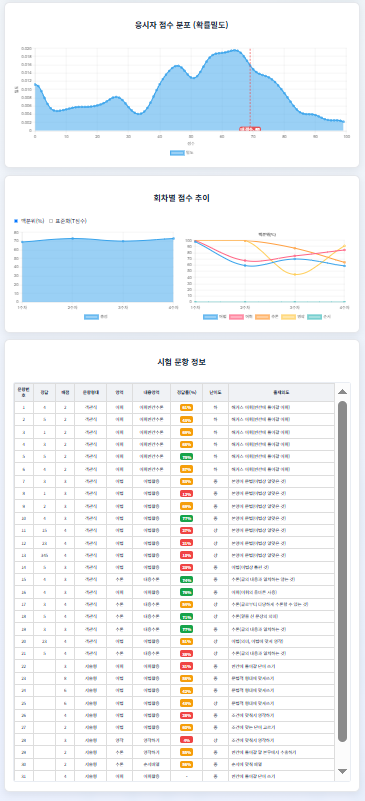Click the 출제의도 column header
Image resolution: width=365 pixels, height=801 pixels.
[x=281, y=392]
